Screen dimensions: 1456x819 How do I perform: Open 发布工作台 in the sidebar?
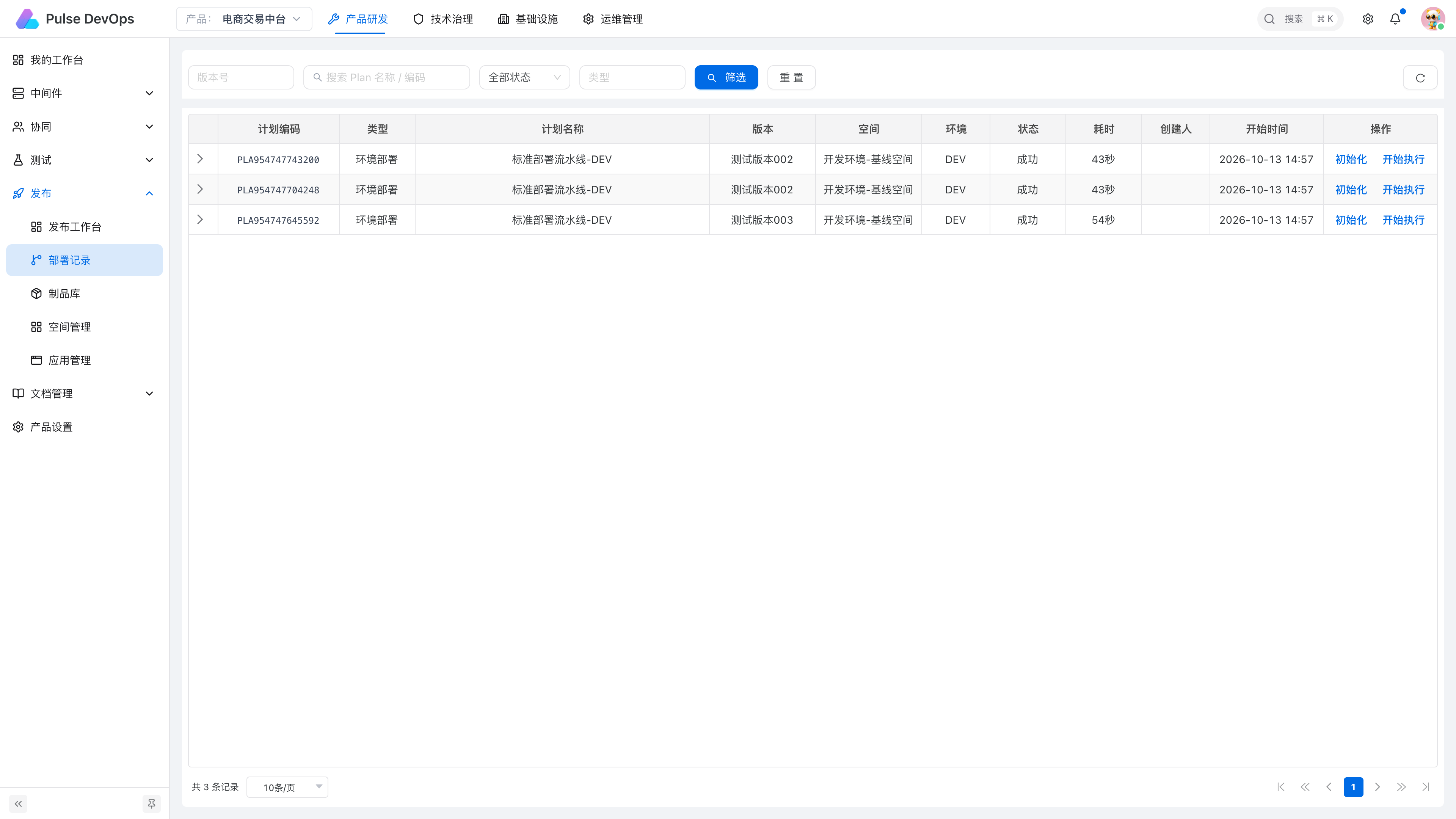tap(84, 227)
